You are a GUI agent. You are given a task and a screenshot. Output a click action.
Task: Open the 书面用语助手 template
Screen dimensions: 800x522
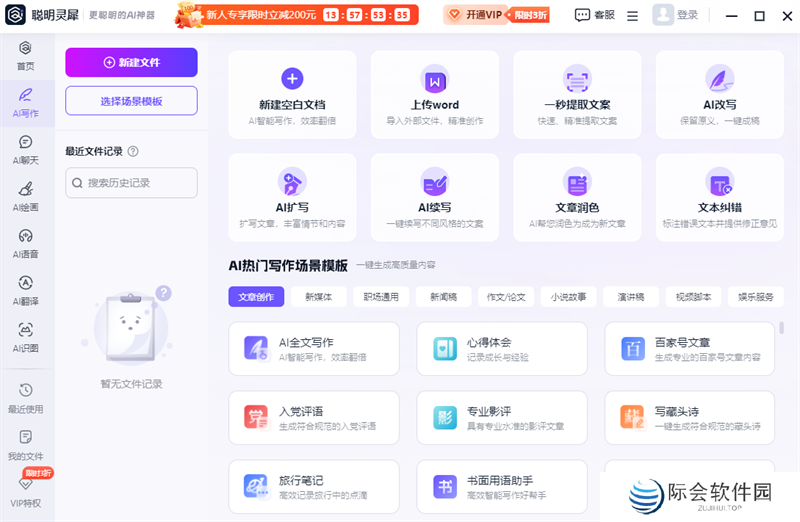point(502,487)
